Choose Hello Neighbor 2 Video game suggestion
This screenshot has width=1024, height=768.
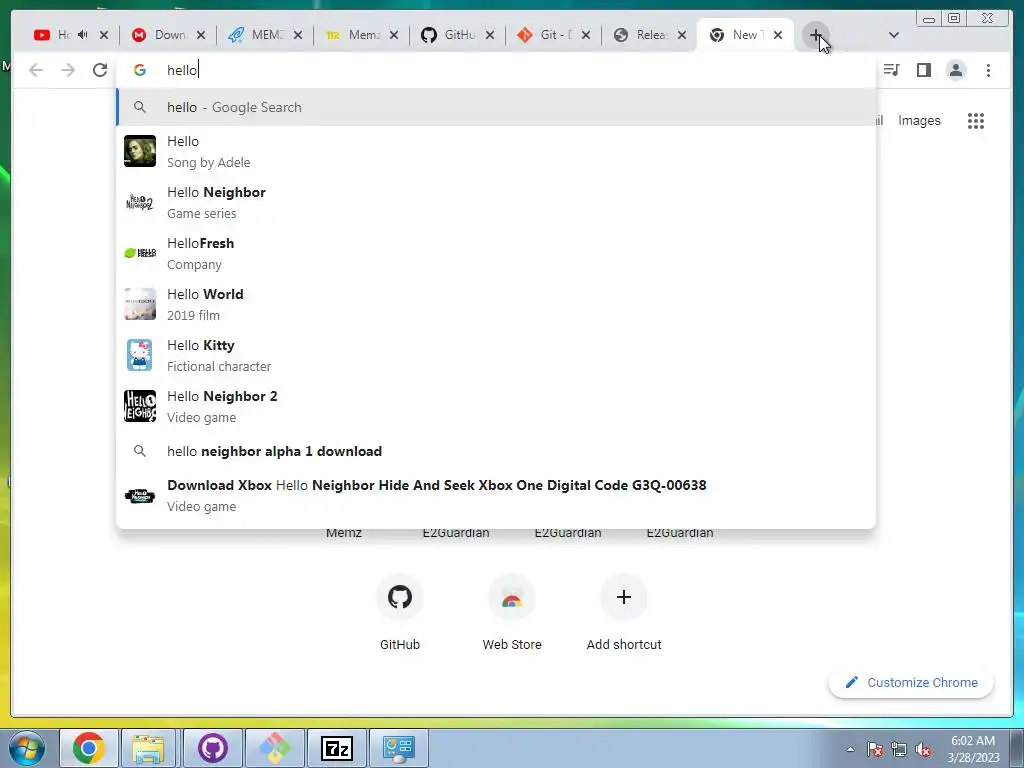(x=496, y=406)
